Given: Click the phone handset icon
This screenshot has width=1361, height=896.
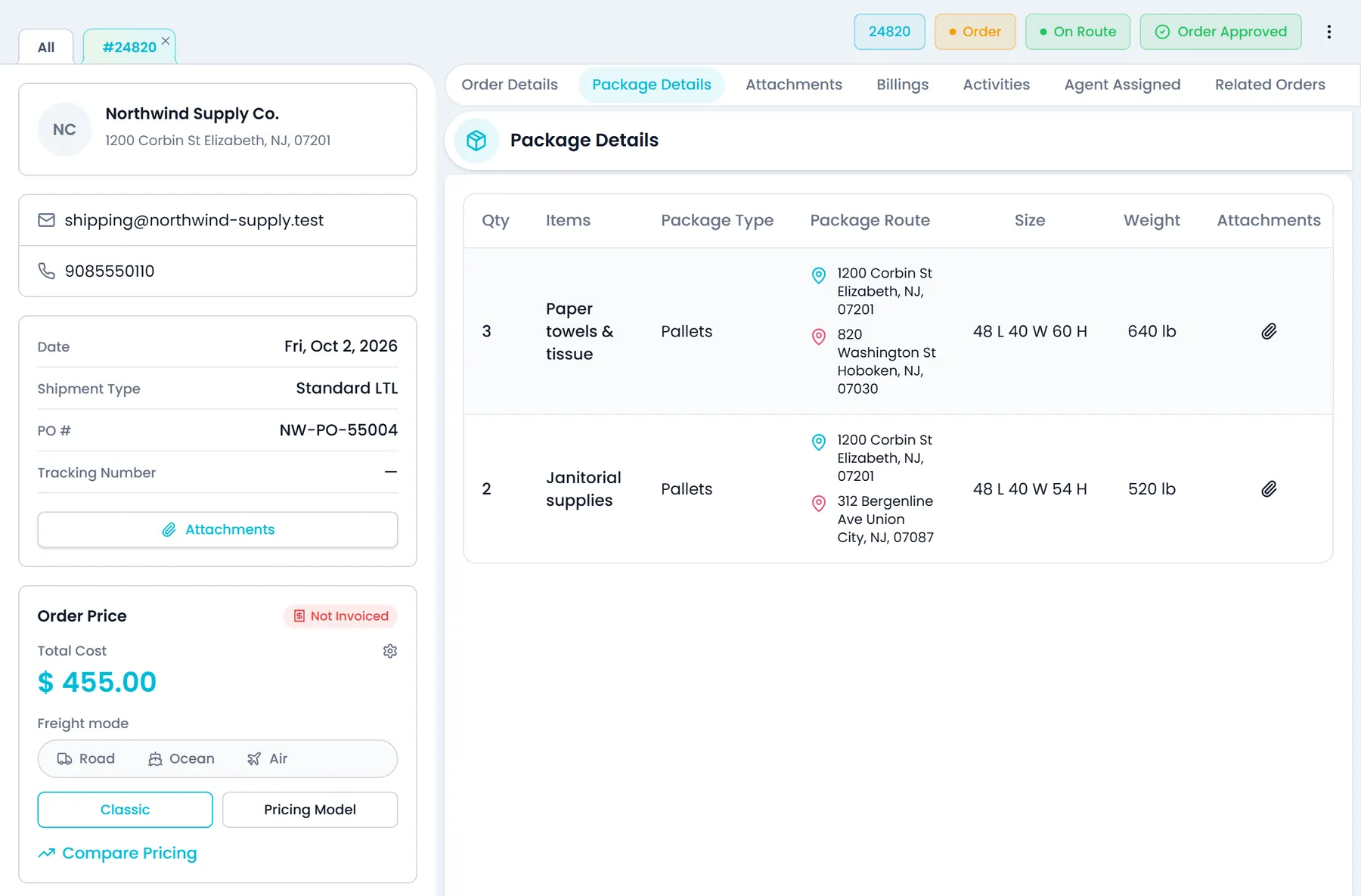Looking at the screenshot, I should click(46, 271).
